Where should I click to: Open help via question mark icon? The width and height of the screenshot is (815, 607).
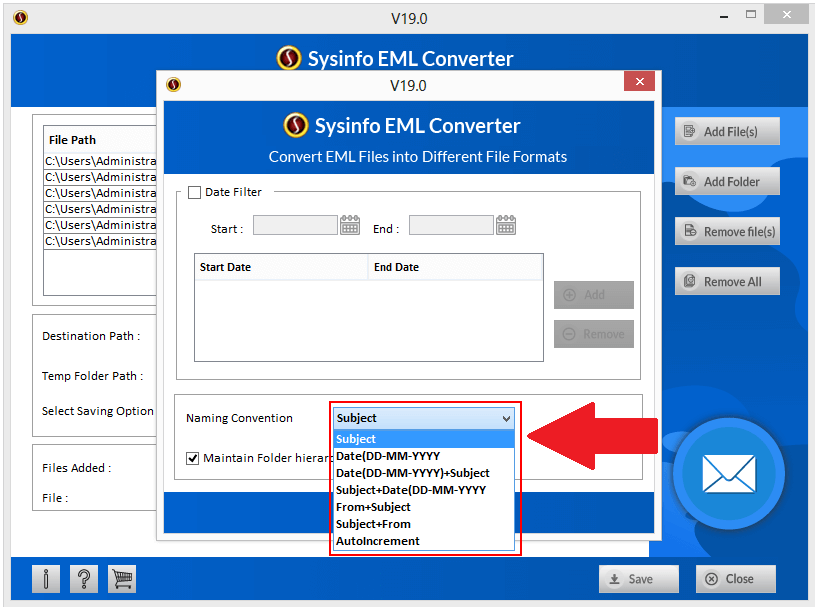pyautogui.click(x=84, y=579)
